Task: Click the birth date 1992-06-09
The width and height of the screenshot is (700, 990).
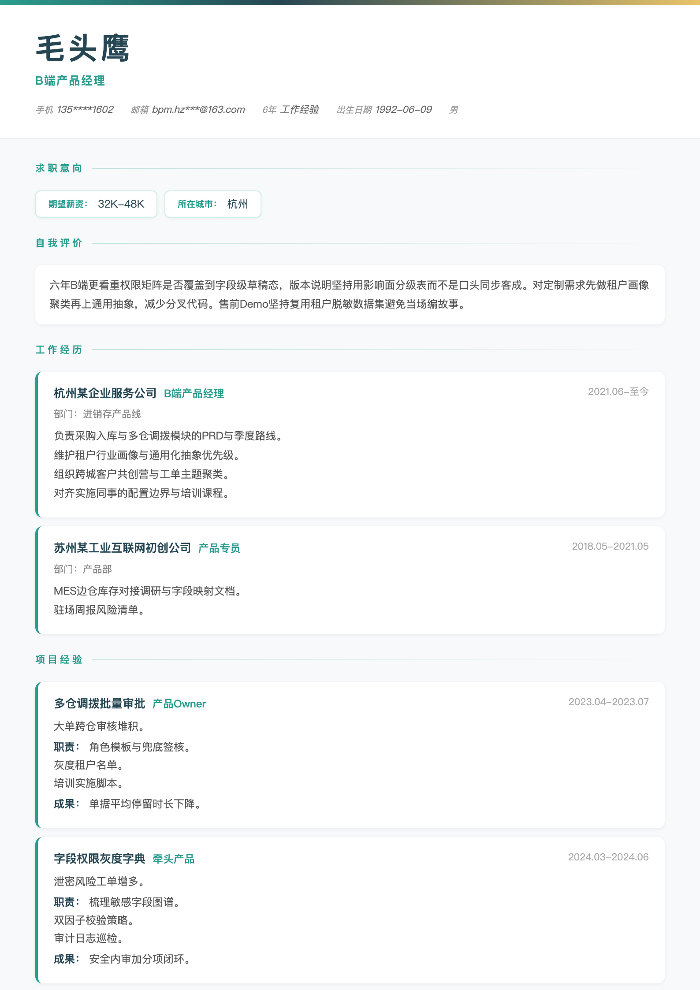Action: click(x=403, y=110)
